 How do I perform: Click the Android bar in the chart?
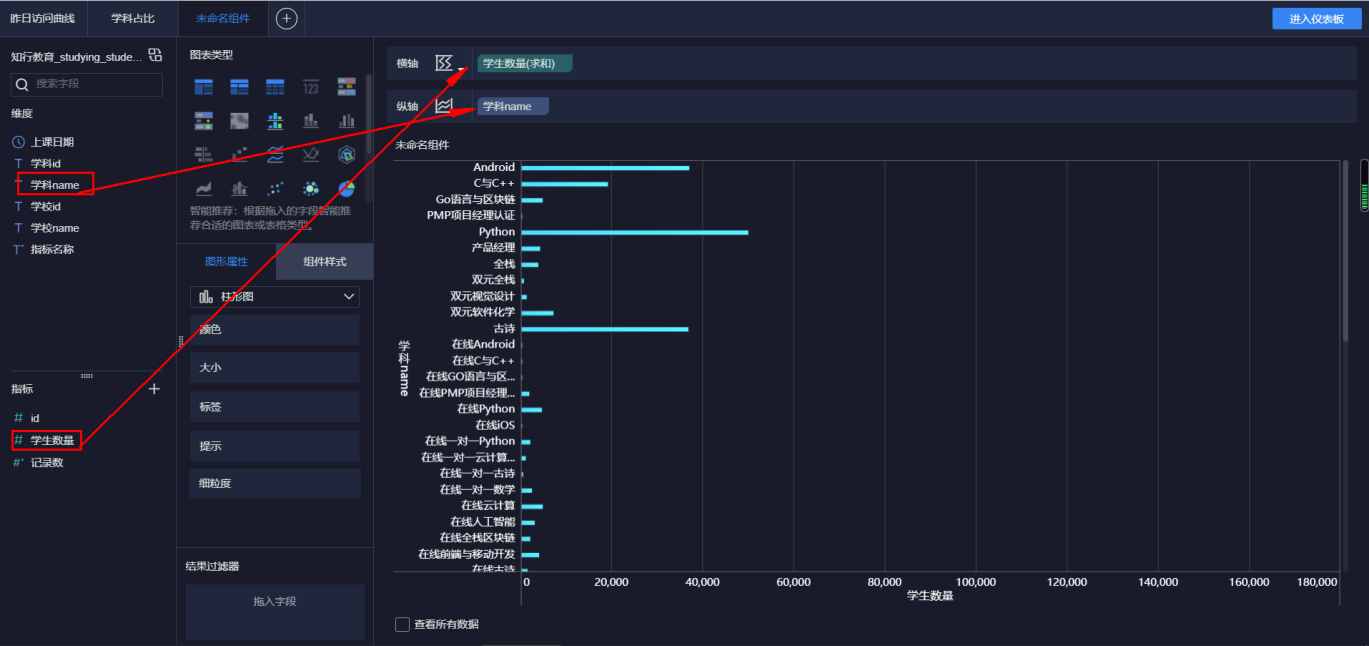pyautogui.click(x=605, y=167)
